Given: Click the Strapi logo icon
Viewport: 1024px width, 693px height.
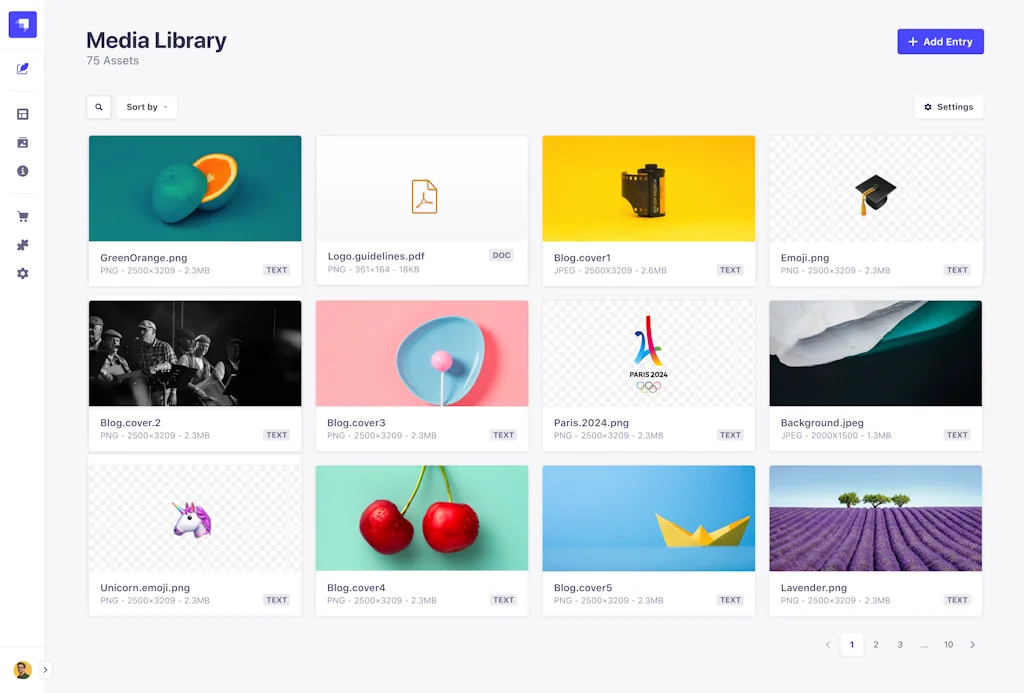Looking at the screenshot, I should pyautogui.click(x=23, y=25).
